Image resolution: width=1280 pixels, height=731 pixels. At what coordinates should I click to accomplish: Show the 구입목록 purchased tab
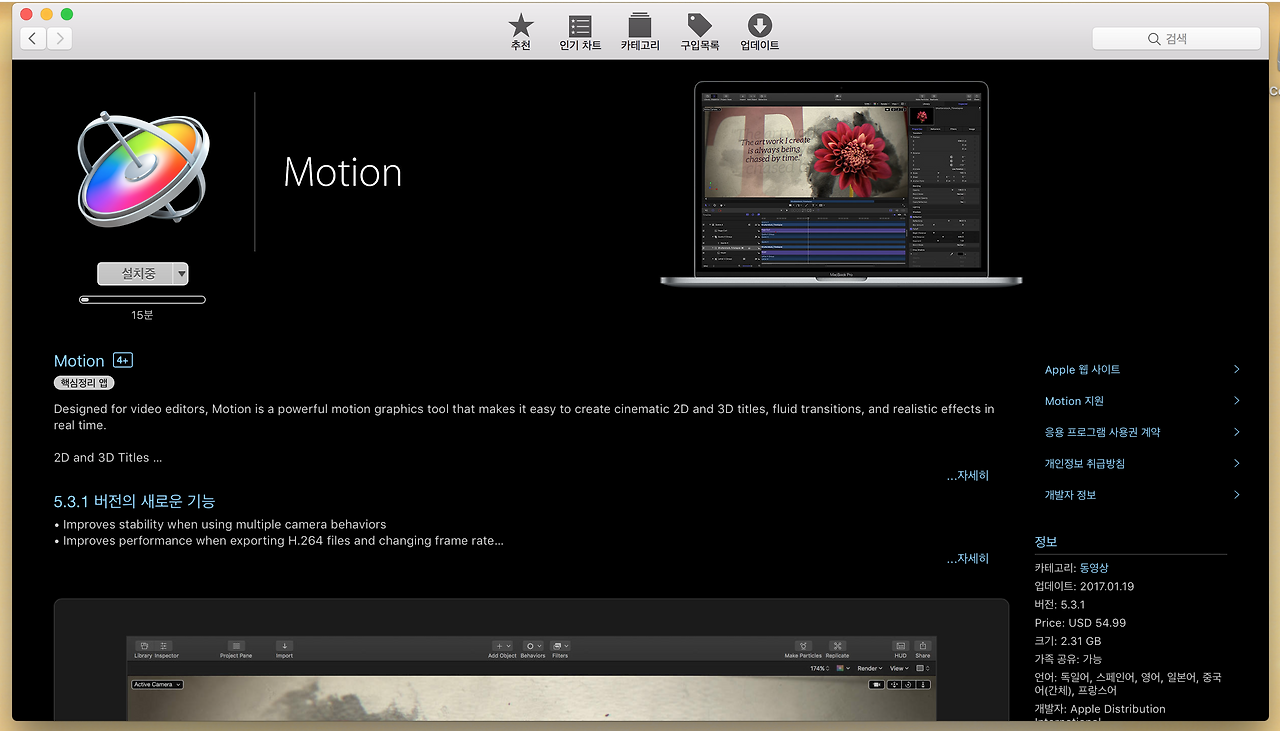pyautogui.click(x=700, y=32)
